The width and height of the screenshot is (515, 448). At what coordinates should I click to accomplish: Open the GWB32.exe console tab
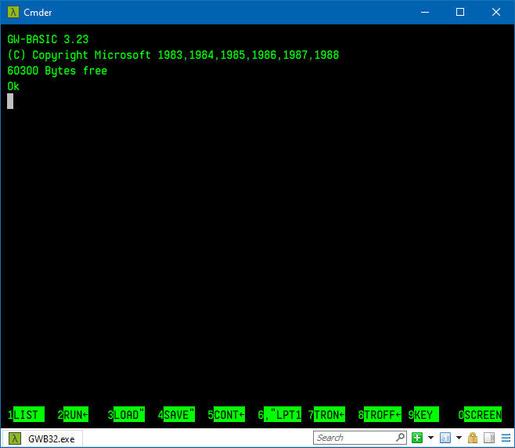pyautogui.click(x=42, y=439)
